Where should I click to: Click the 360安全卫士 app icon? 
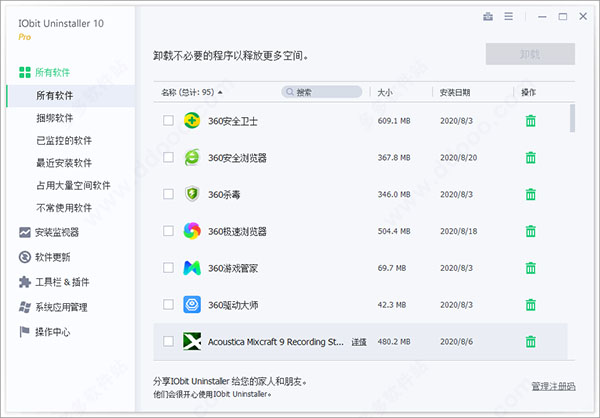click(x=192, y=121)
